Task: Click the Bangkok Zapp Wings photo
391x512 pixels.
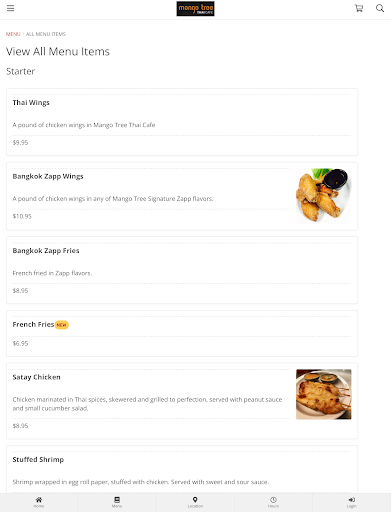Action: click(324, 196)
